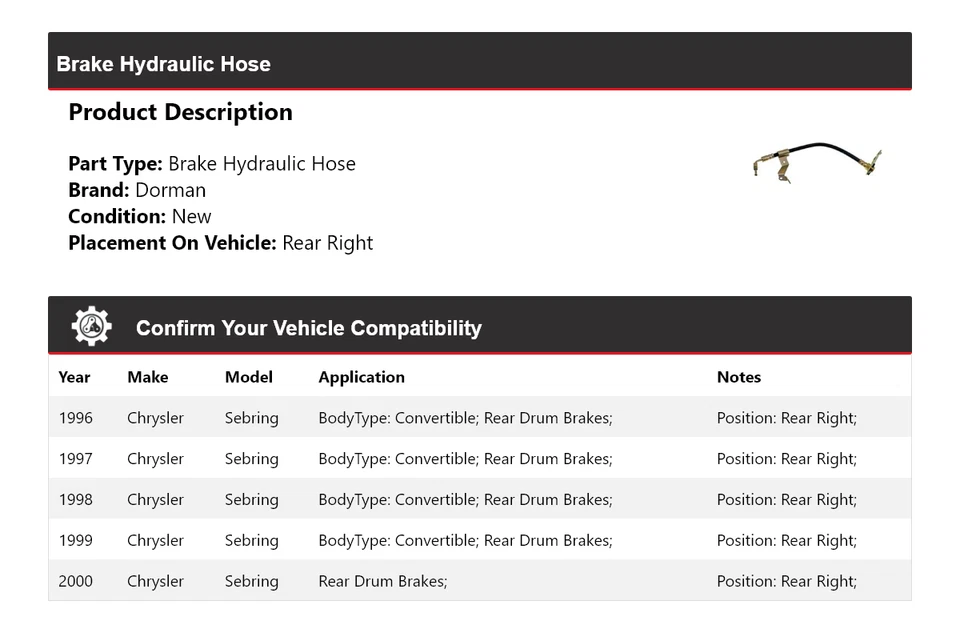Screen dimensions: 960x633
Task: Click the 1997 year cell
Action: tap(75, 459)
